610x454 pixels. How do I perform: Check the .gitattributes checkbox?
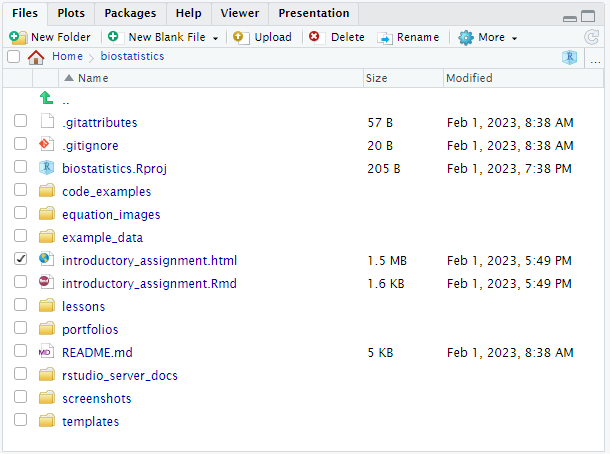coord(20,121)
